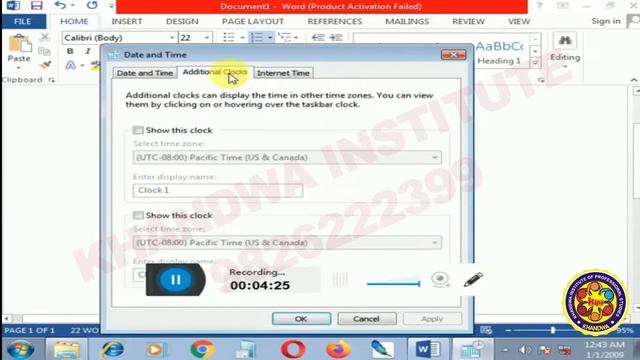The image size is (640, 360).
Task: Click OK in Date and Time dialog
Action: [301, 319]
